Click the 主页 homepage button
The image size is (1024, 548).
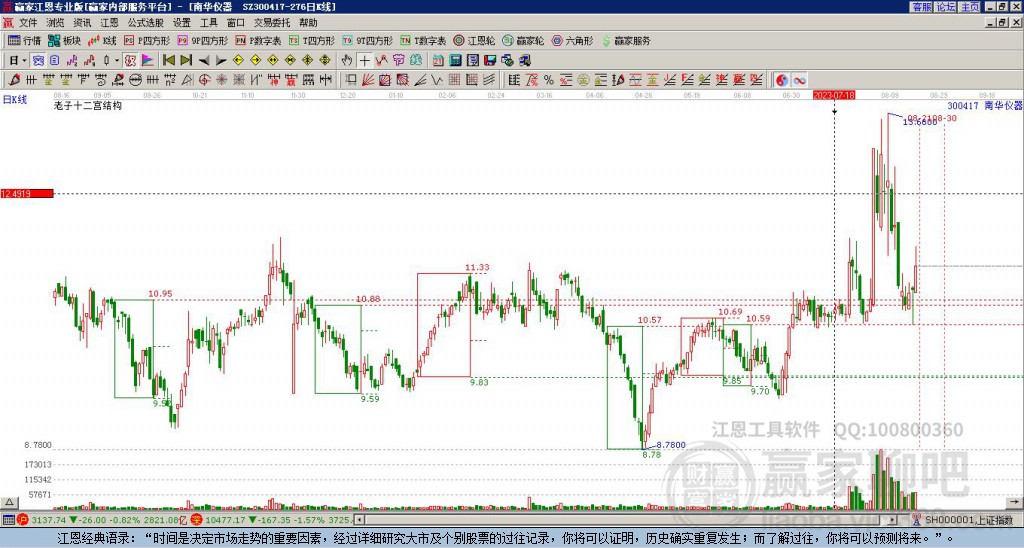click(x=970, y=7)
